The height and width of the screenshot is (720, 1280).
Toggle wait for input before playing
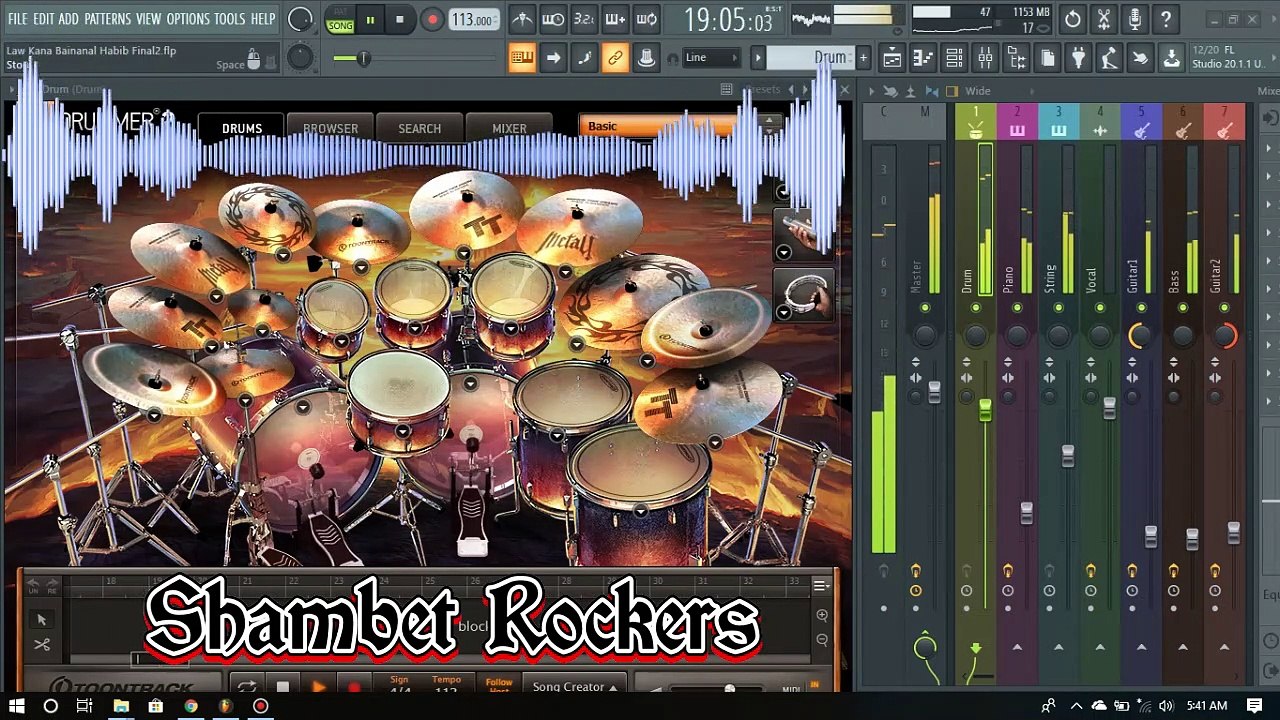pos(553,19)
